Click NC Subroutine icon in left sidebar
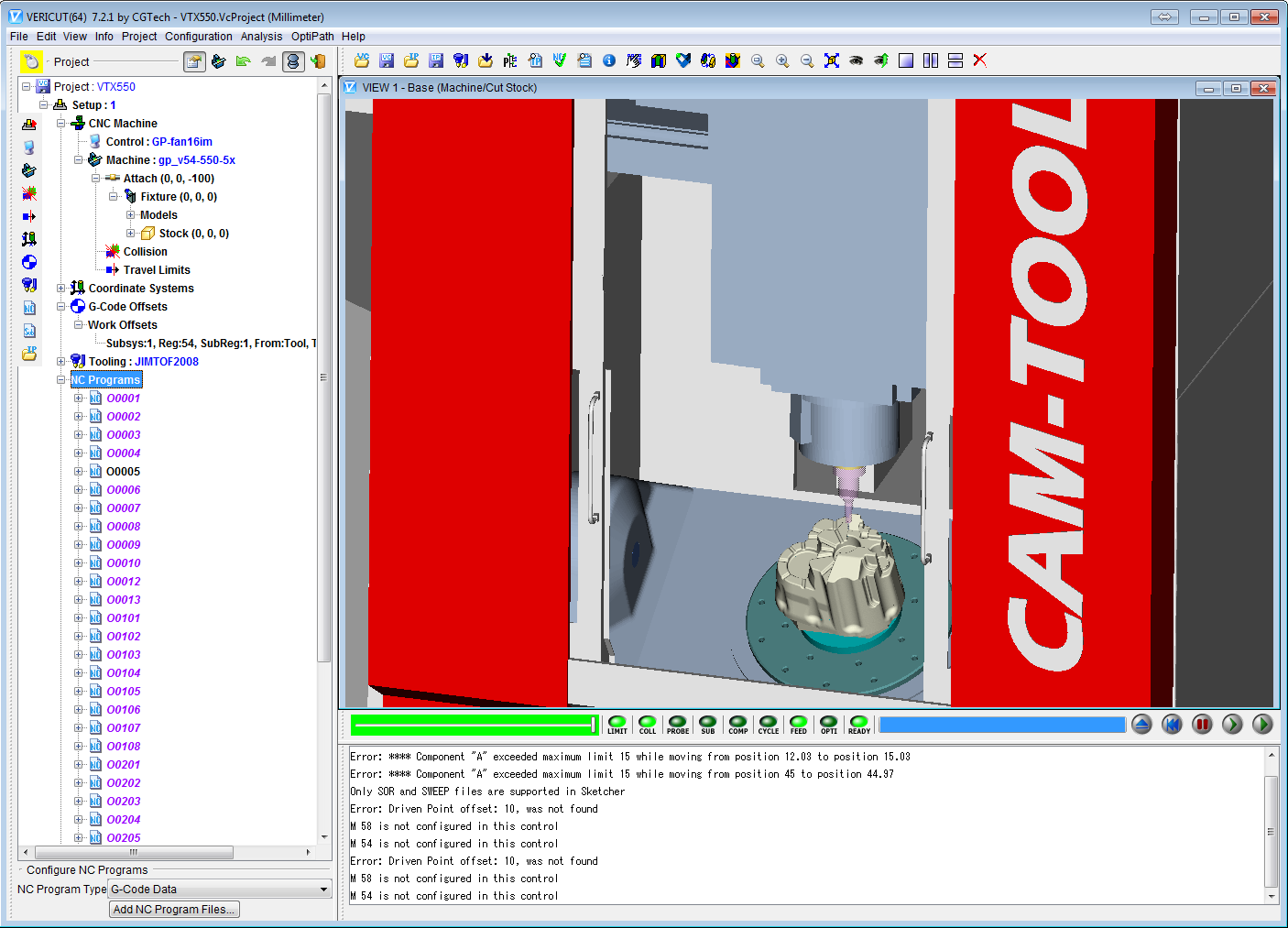The height and width of the screenshot is (928, 1288). [x=29, y=331]
